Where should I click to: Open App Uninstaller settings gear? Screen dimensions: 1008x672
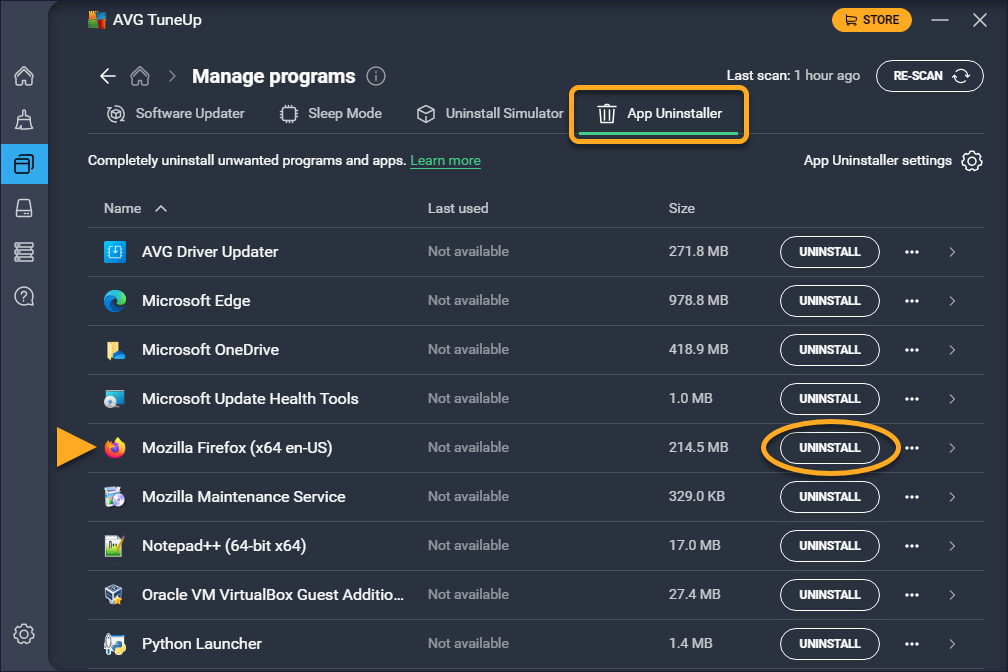(972, 161)
